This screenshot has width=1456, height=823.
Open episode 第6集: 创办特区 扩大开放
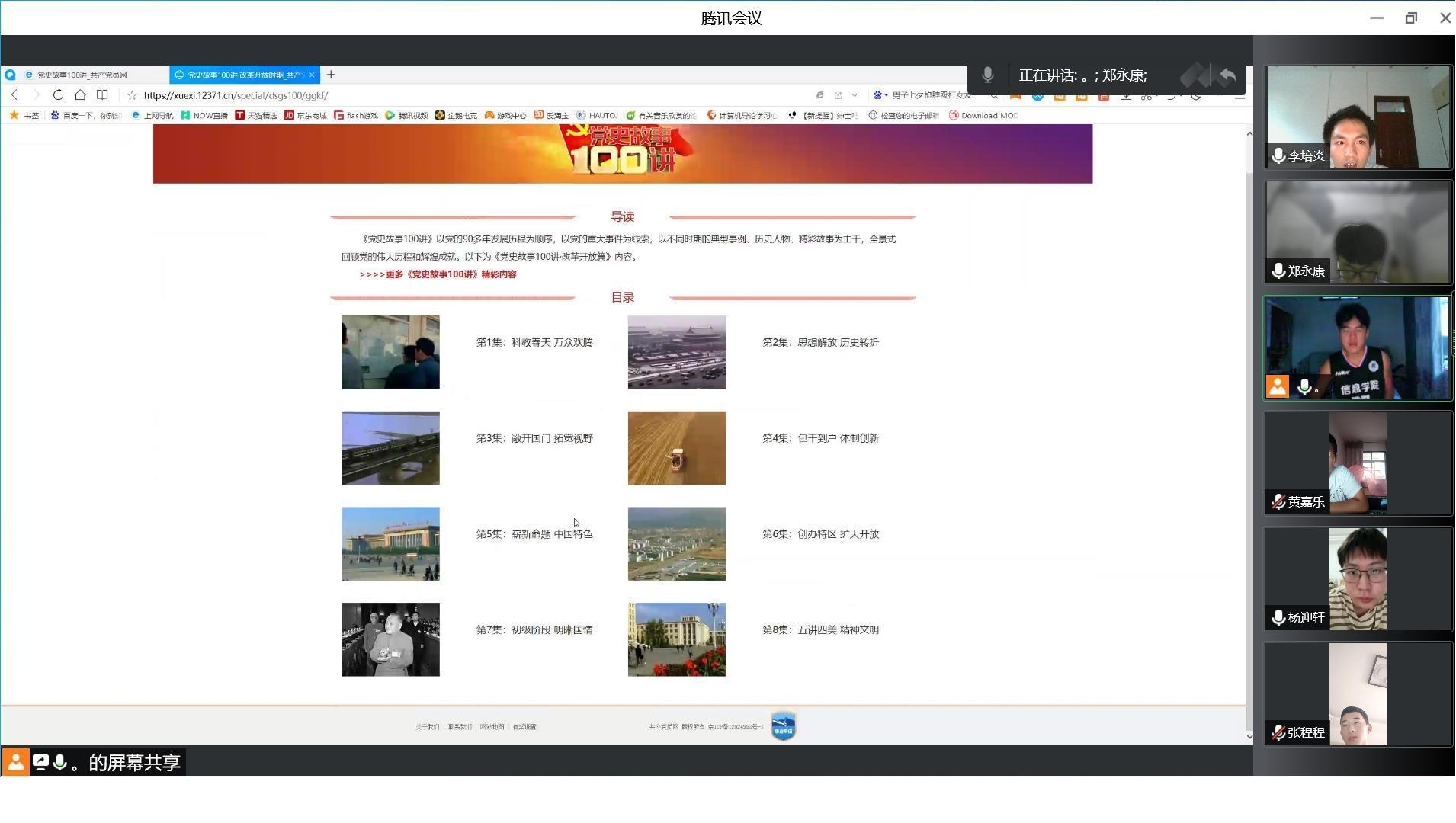point(821,534)
